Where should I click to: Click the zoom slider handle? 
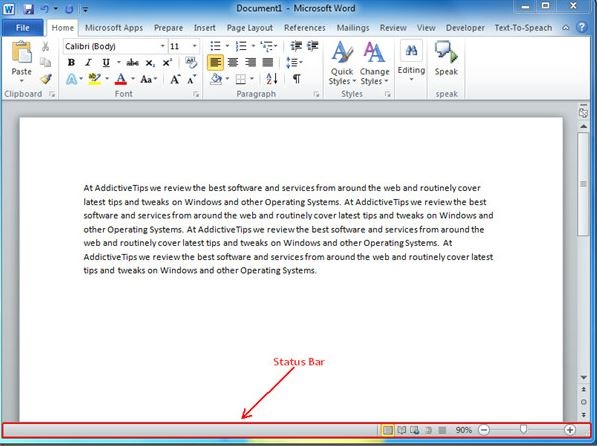(x=524, y=430)
